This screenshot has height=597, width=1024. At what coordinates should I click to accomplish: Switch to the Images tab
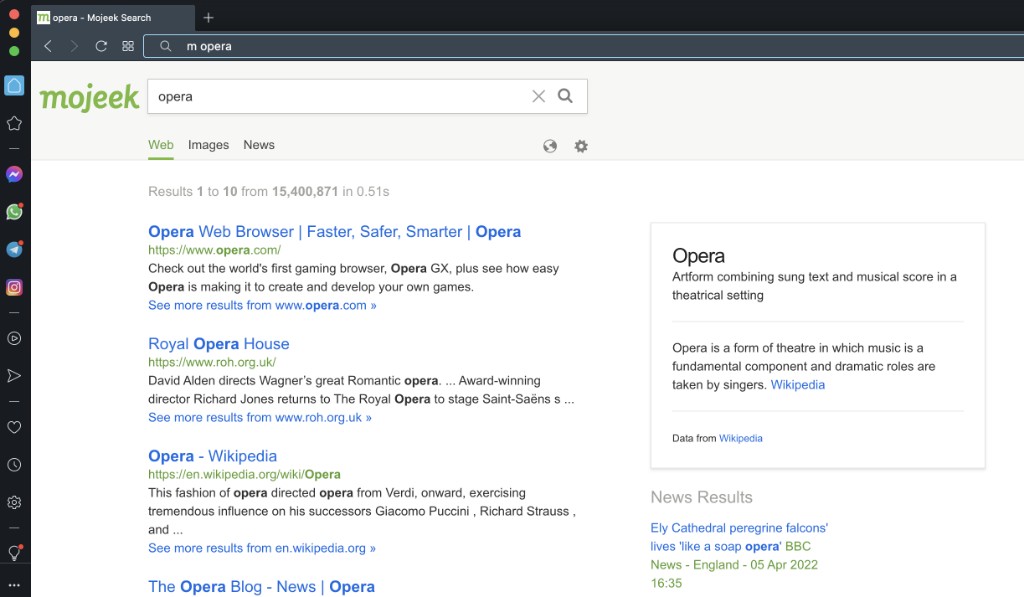(208, 145)
